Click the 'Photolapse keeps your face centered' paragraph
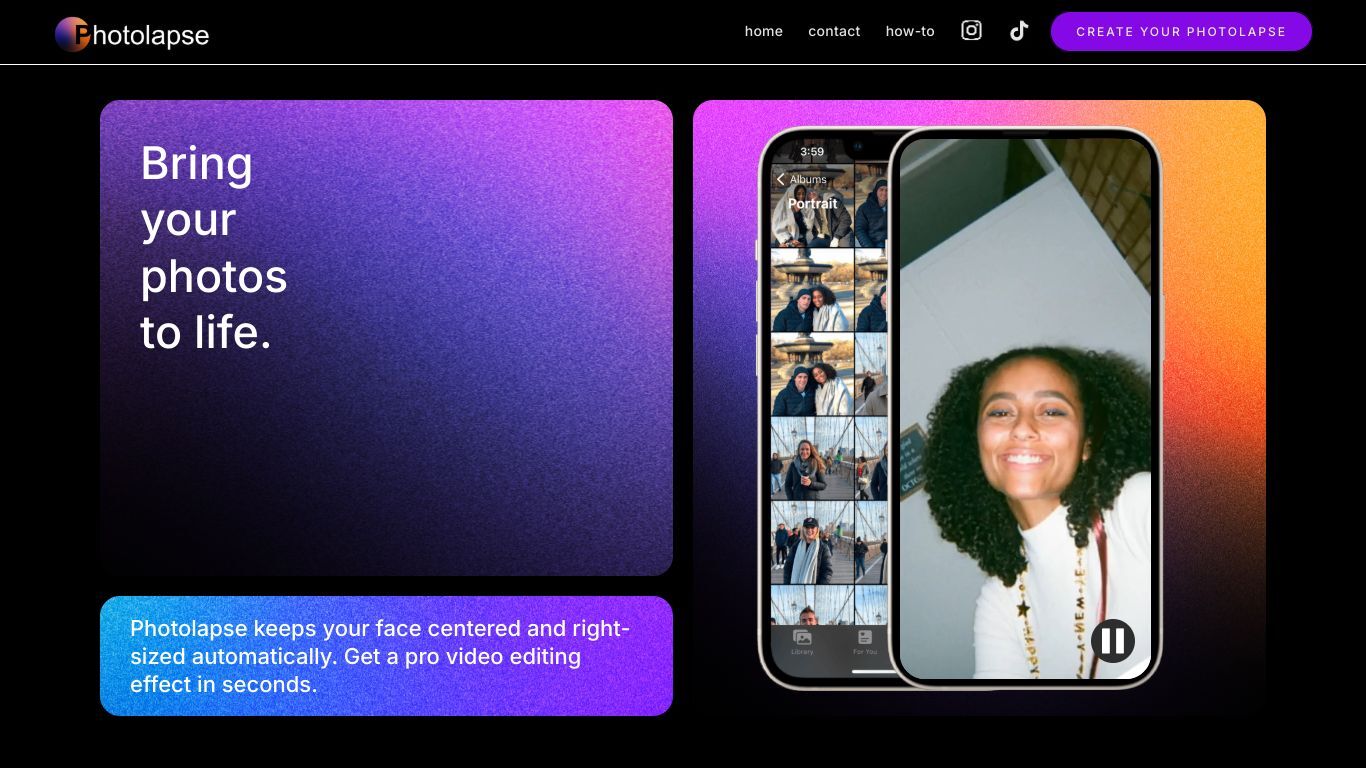The image size is (1366, 768). point(380,656)
